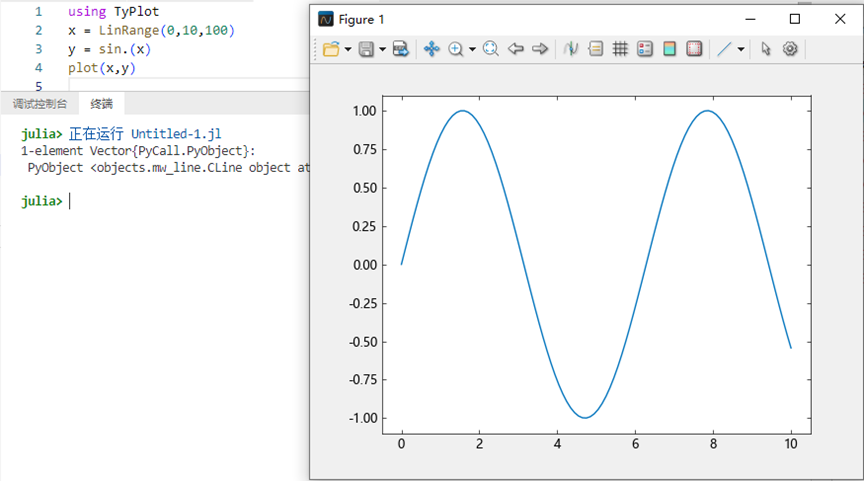Click the 0.00 y-axis tick label
Screen dimensions: 864x481
pyautogui.click(x=364, y=265)
